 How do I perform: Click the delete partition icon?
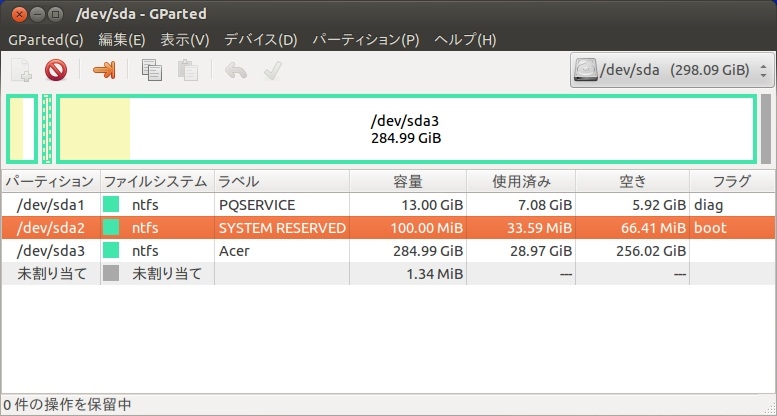click(55, 71)
